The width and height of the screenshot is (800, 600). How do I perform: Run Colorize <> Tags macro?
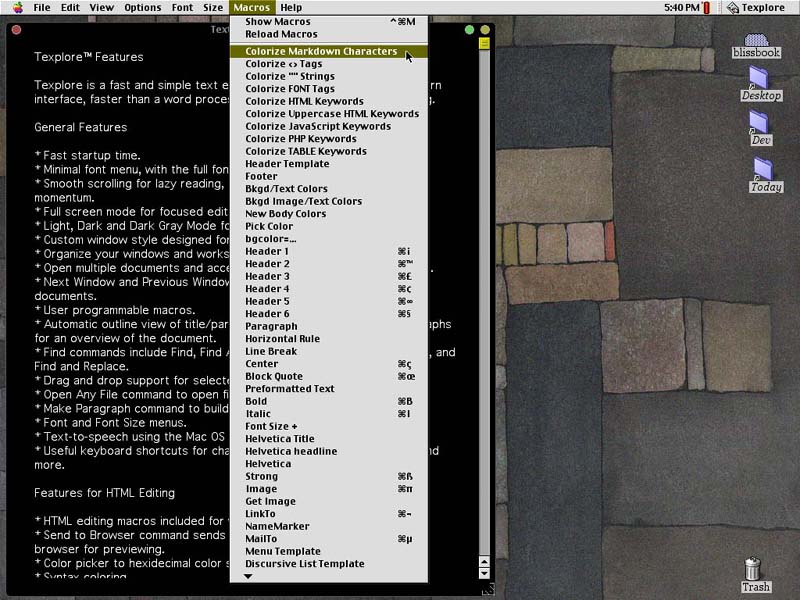pyautogui.click(x=329, y=64)
